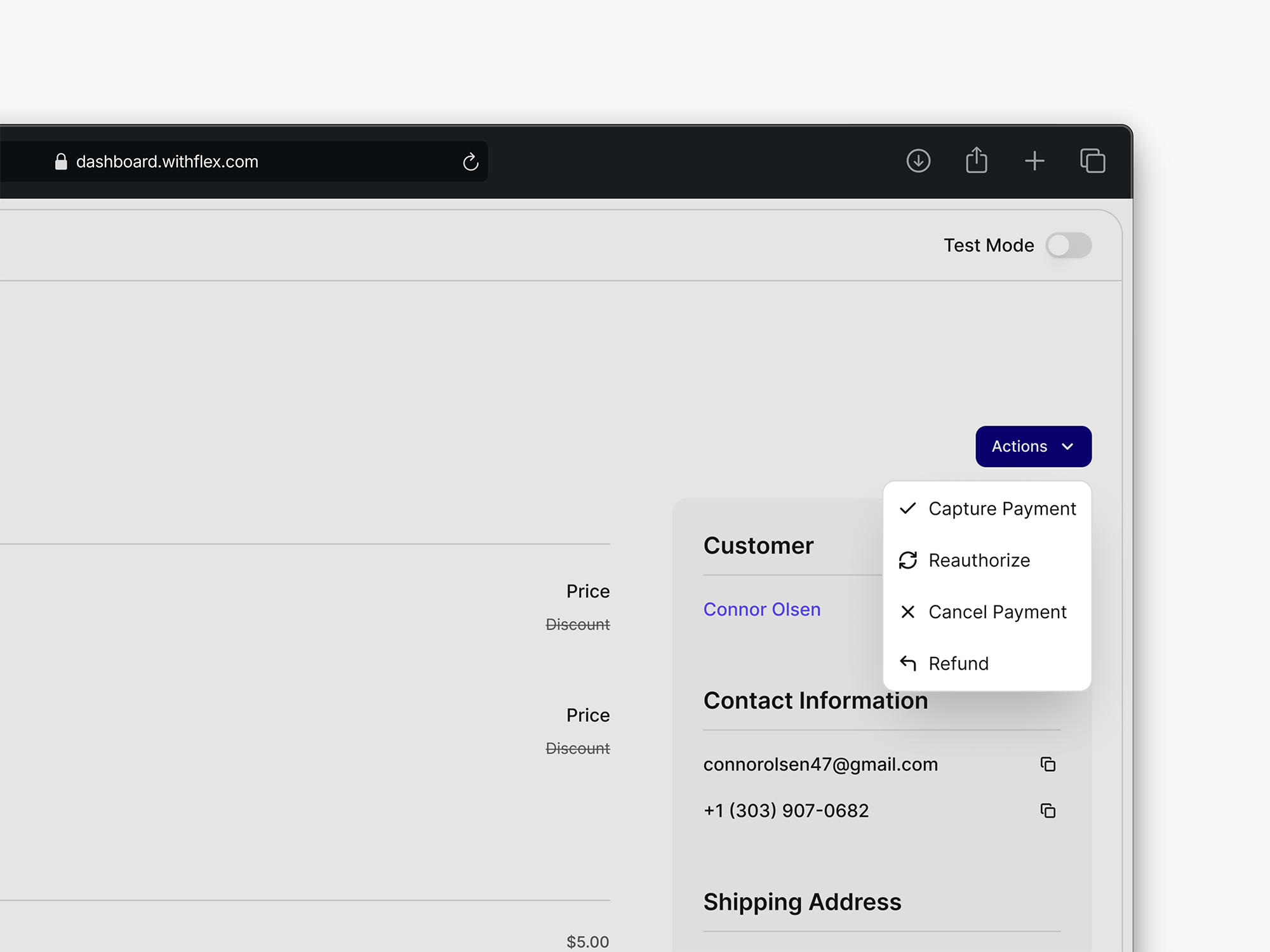Image resolution: width=1270 pixels, height=952 pixels.
Task: Click the email connorolsen47@gmail.com text
Action: click(x=820, y=764)
